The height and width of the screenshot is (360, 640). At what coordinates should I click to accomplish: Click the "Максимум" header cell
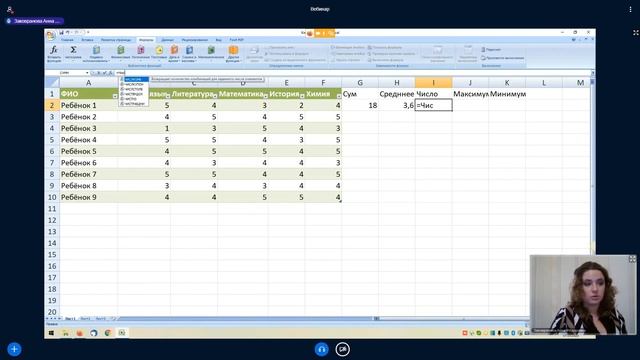tap(471, 94)
